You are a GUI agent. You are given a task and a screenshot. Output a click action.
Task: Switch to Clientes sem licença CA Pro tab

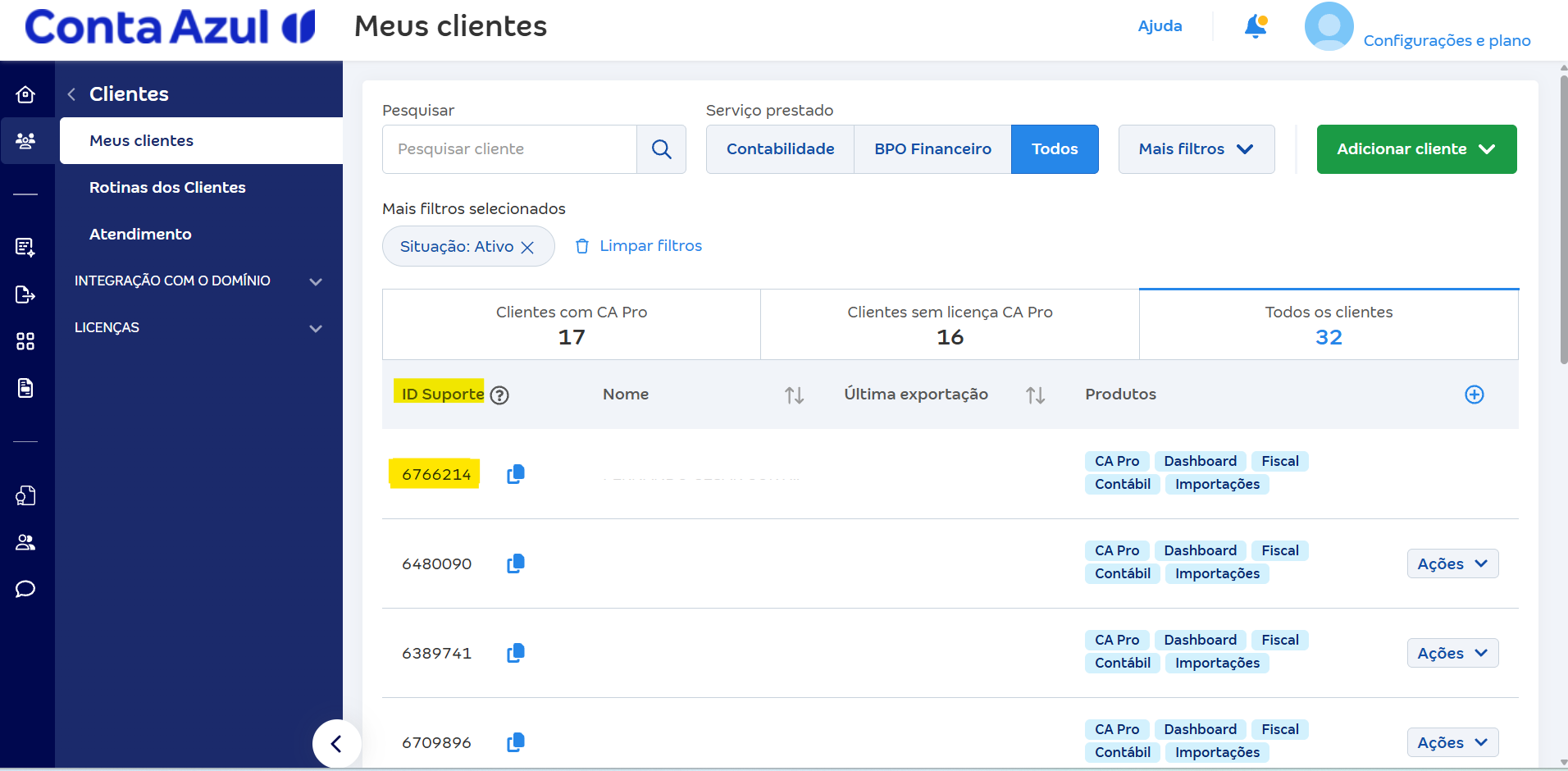[950, 325]
